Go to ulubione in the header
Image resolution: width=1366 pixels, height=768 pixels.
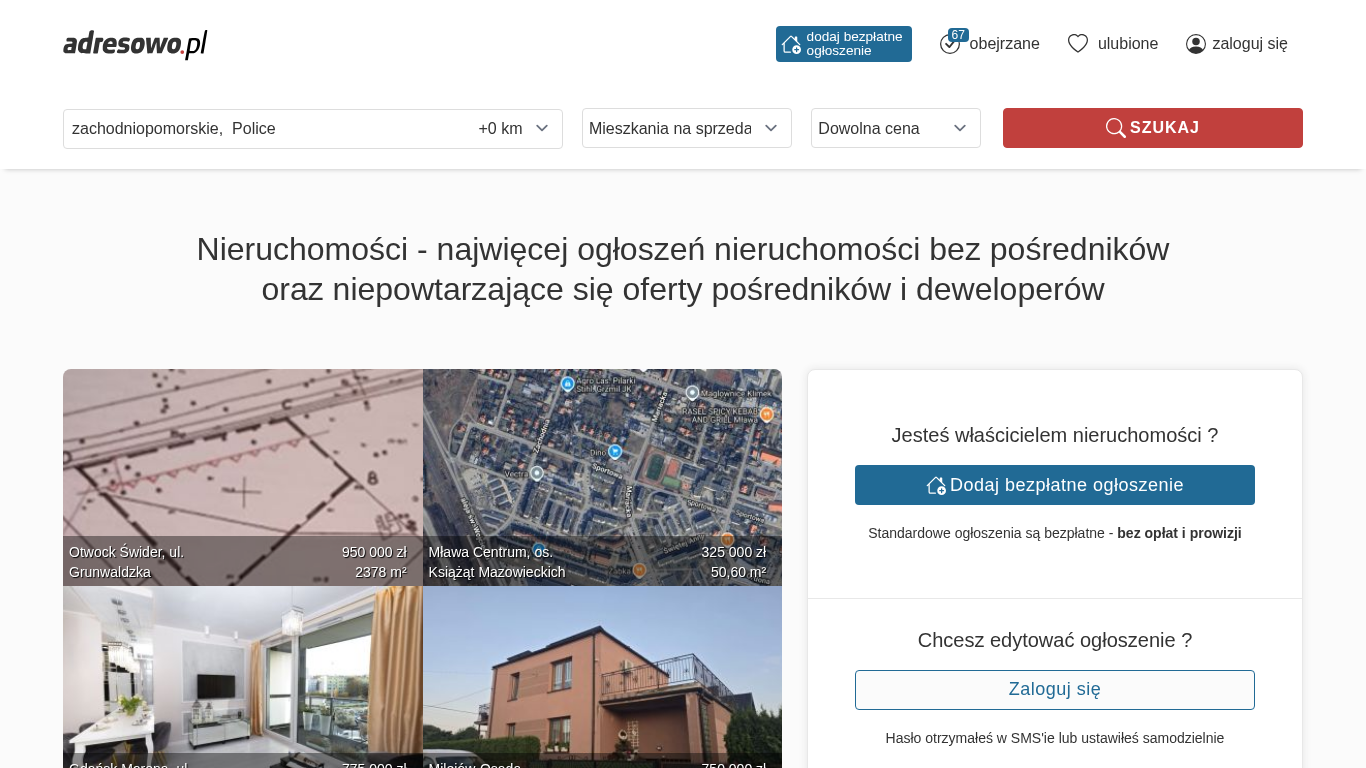[1127, 43]
